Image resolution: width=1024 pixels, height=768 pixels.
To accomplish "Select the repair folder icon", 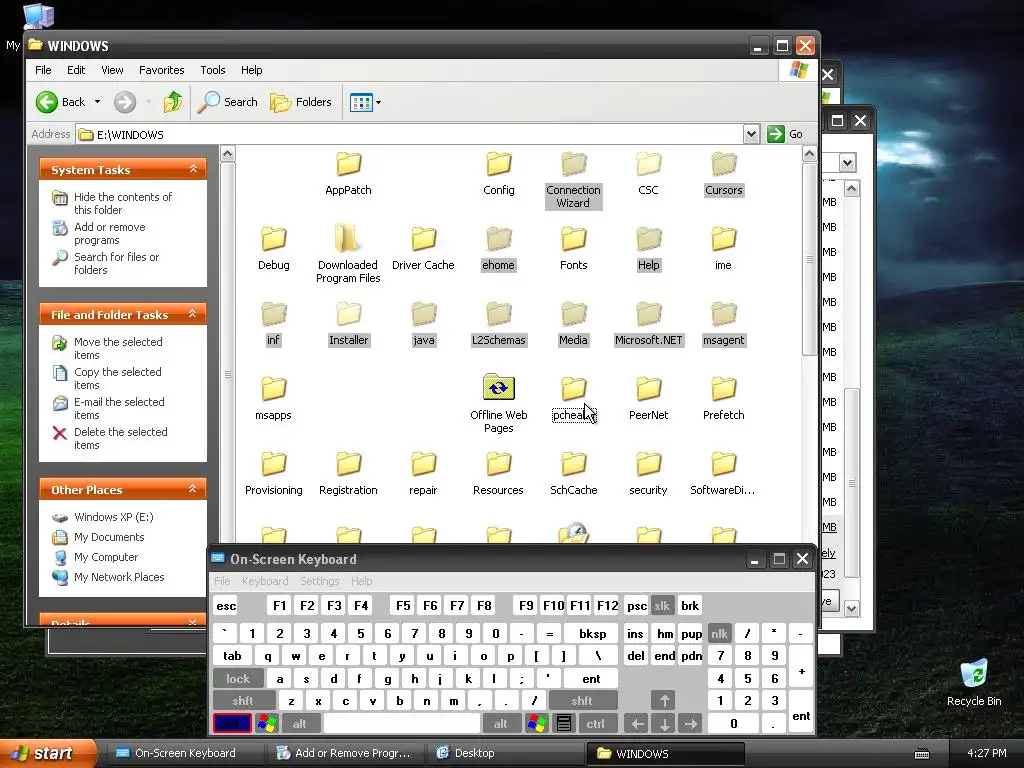I will pos(423,464).
